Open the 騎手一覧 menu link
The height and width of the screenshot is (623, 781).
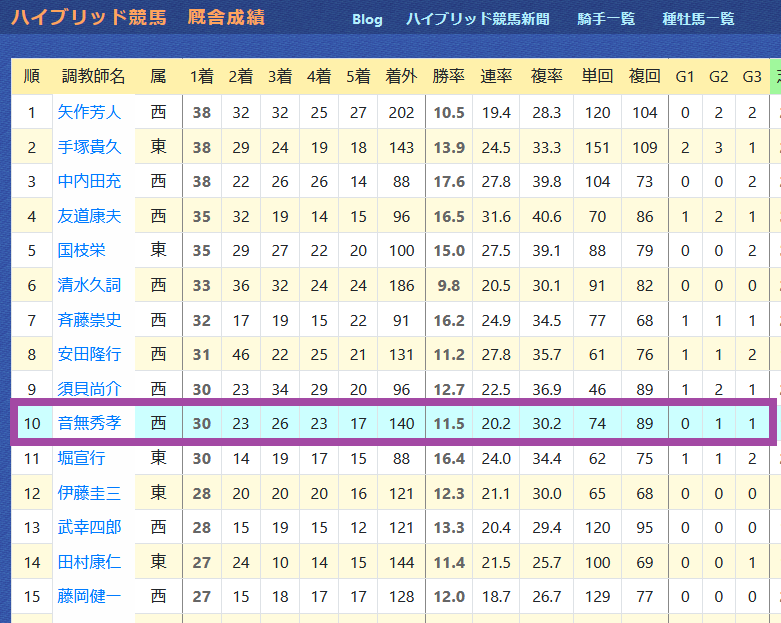point(606,19)
